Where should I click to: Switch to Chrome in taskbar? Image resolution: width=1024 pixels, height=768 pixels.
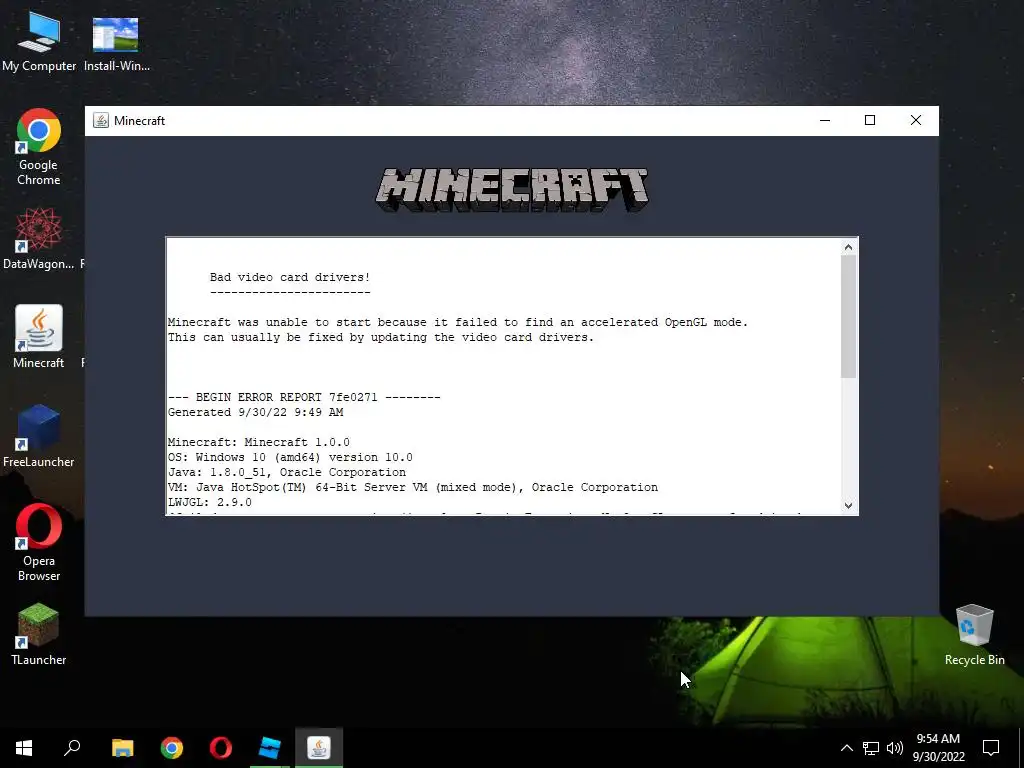172,748
